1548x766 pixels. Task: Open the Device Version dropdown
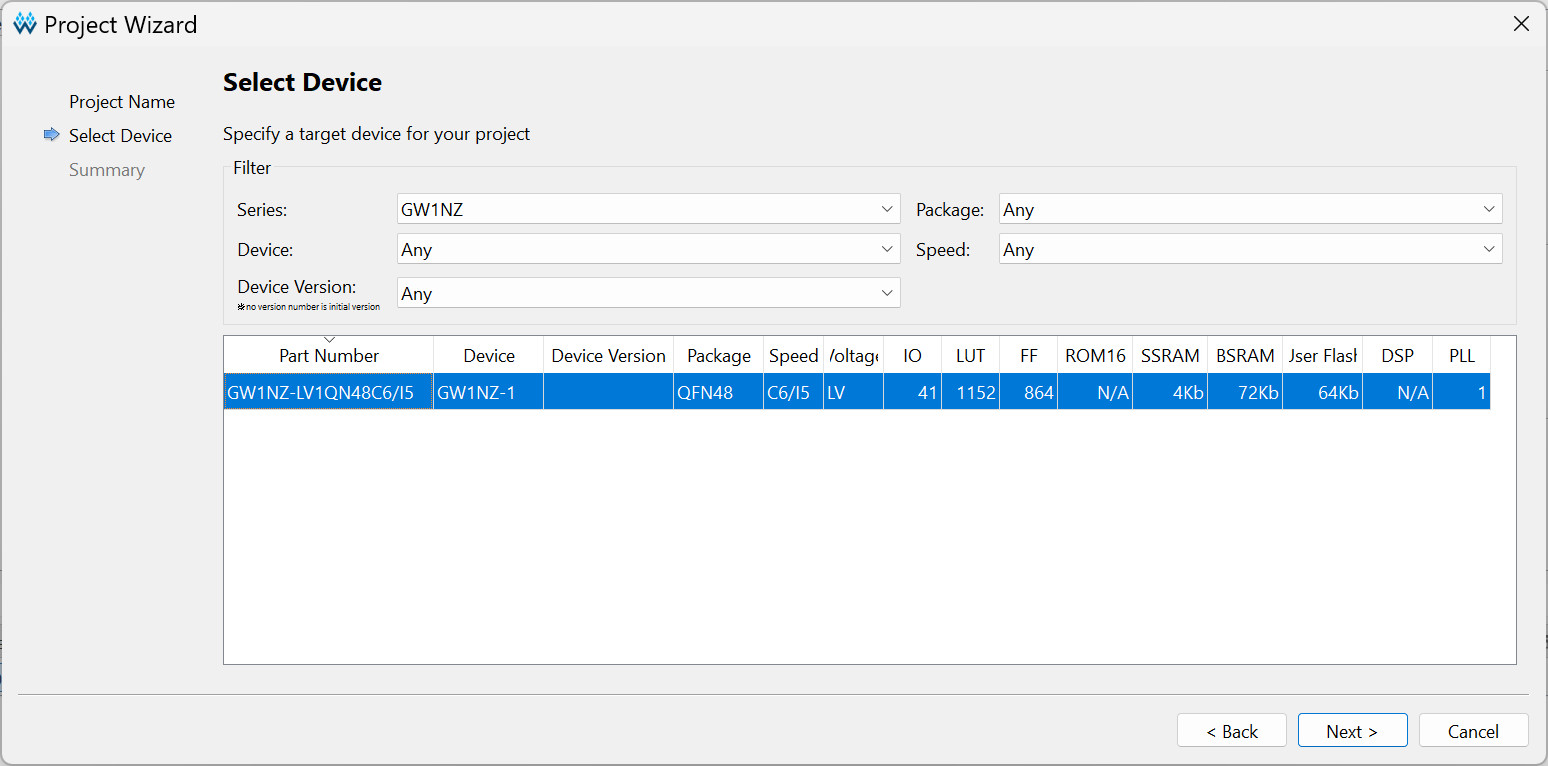(x=649, y=293)
